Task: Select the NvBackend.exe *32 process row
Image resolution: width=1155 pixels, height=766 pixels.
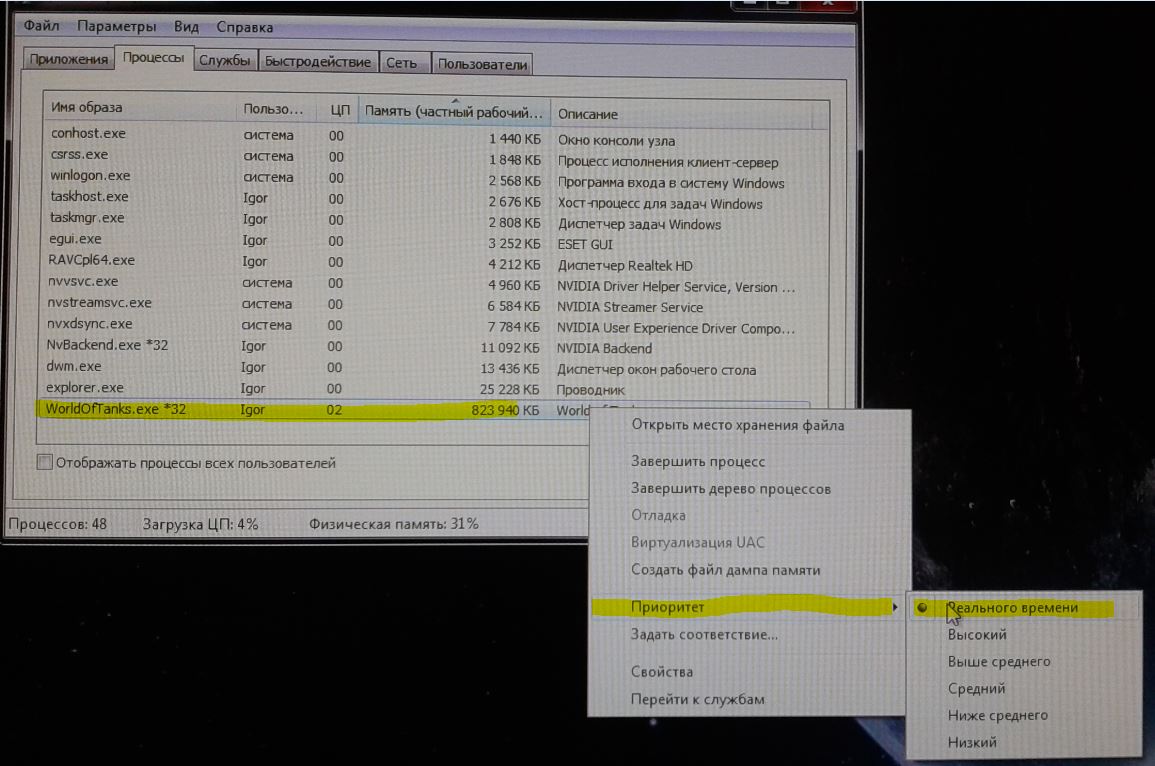Action: click(x=110, y=346)
